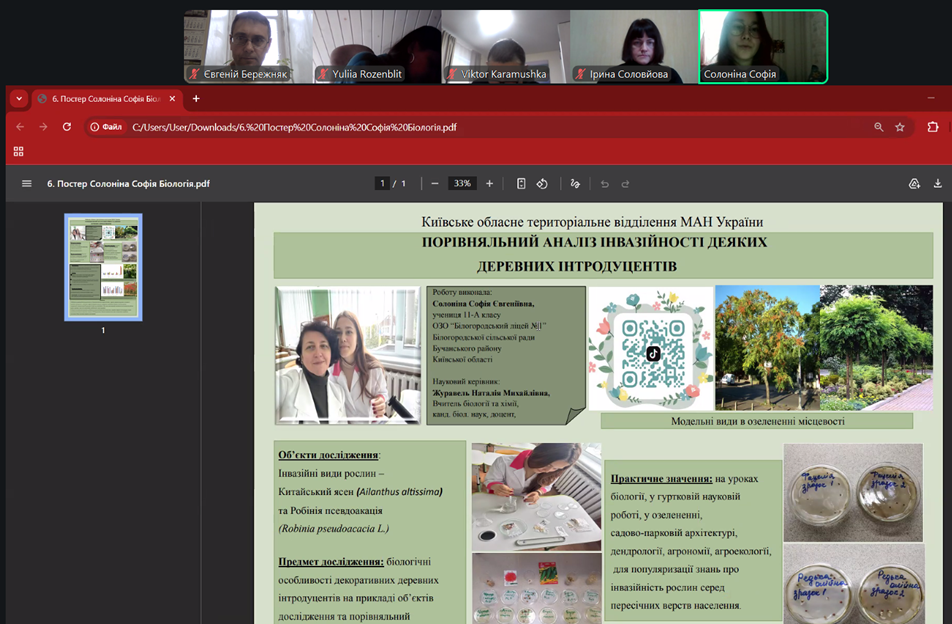The image size is (952, 624).
Task: Select the draw annotation tool
Action: pyautogui.click(x=575, y=184)
